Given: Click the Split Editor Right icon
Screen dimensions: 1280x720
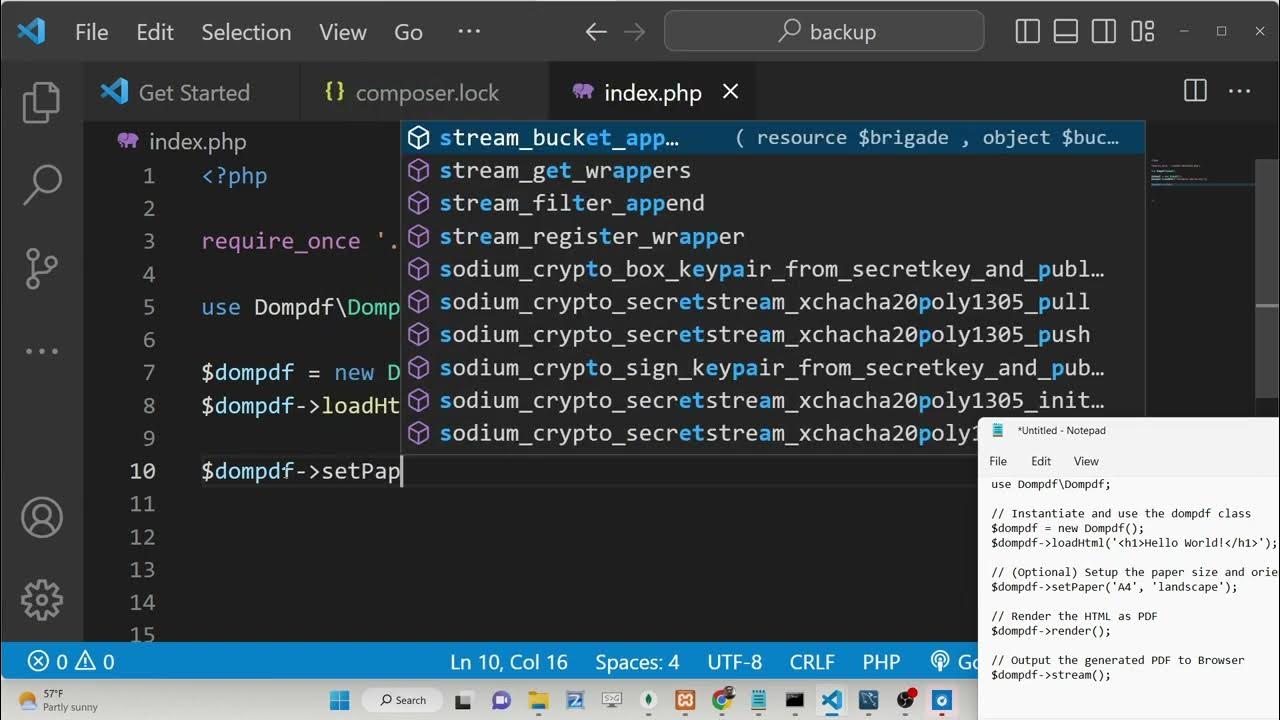Looking at the screenshot, I should pos(1195,92).
